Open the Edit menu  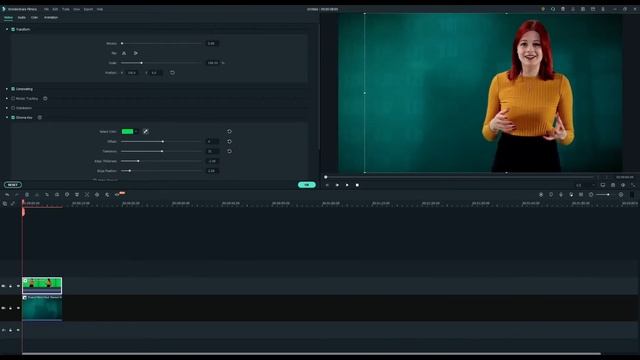point(55,9)
